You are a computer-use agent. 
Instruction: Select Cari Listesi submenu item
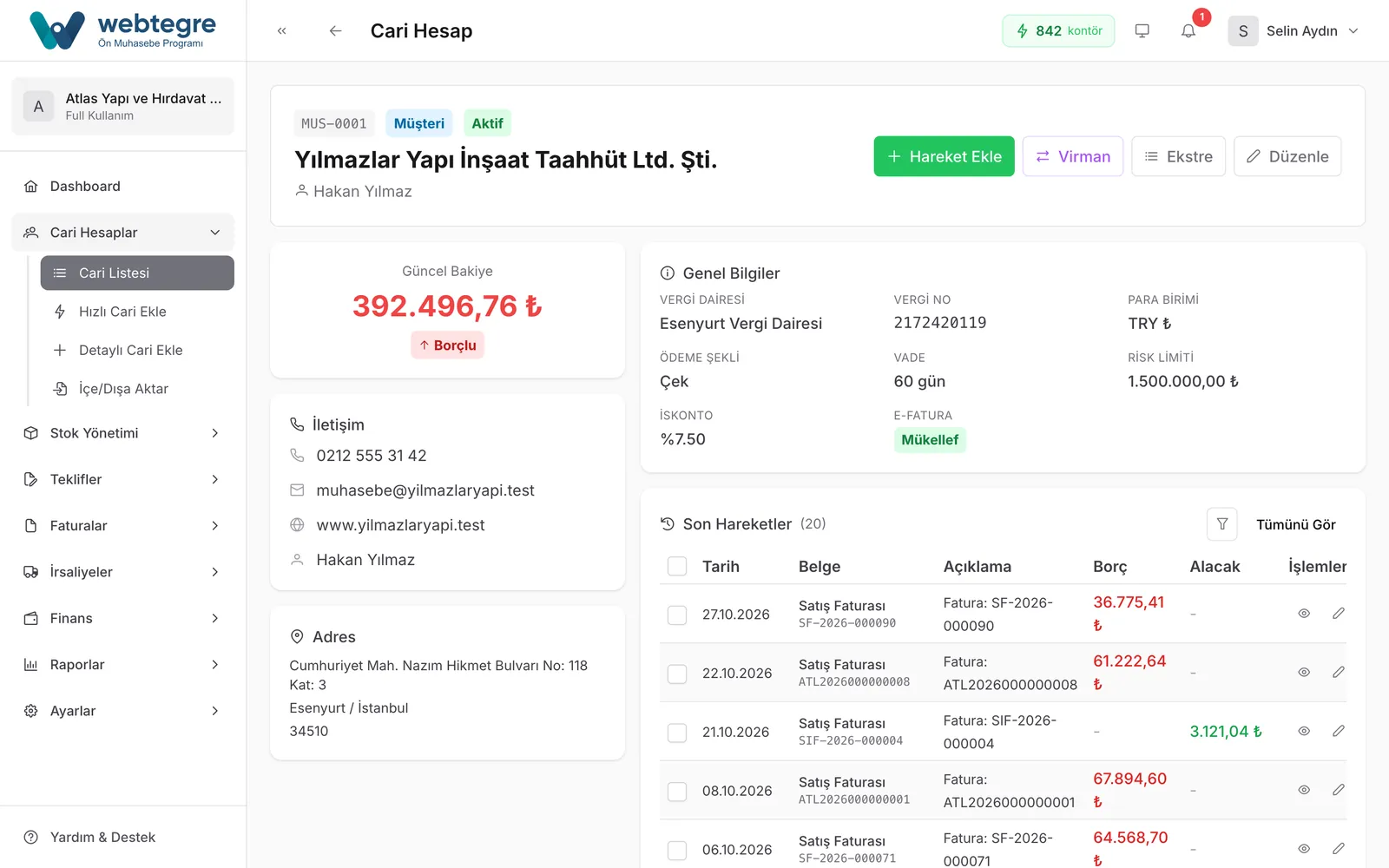click(137, 273)
